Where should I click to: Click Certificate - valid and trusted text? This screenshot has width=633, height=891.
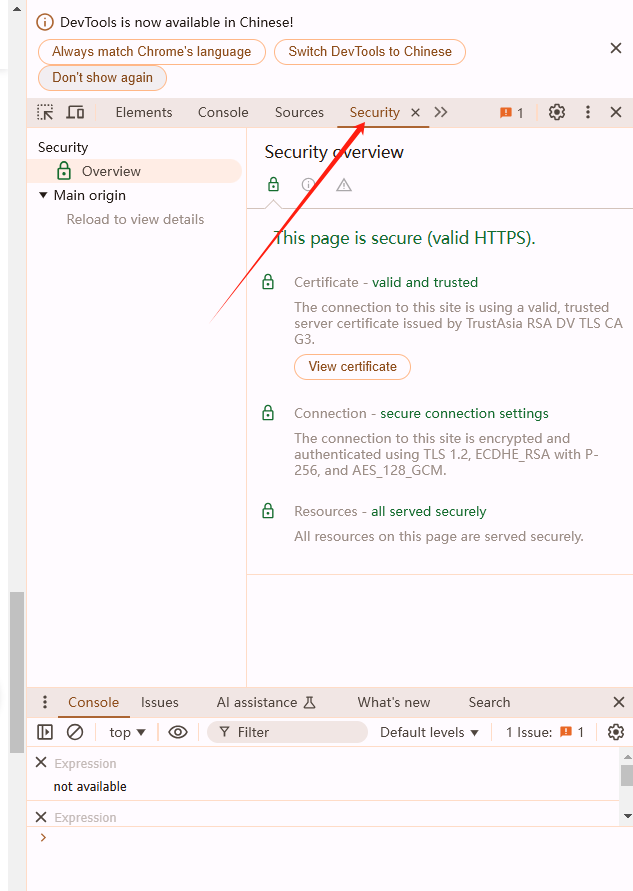pyautogui.click(x=386, y=282)
